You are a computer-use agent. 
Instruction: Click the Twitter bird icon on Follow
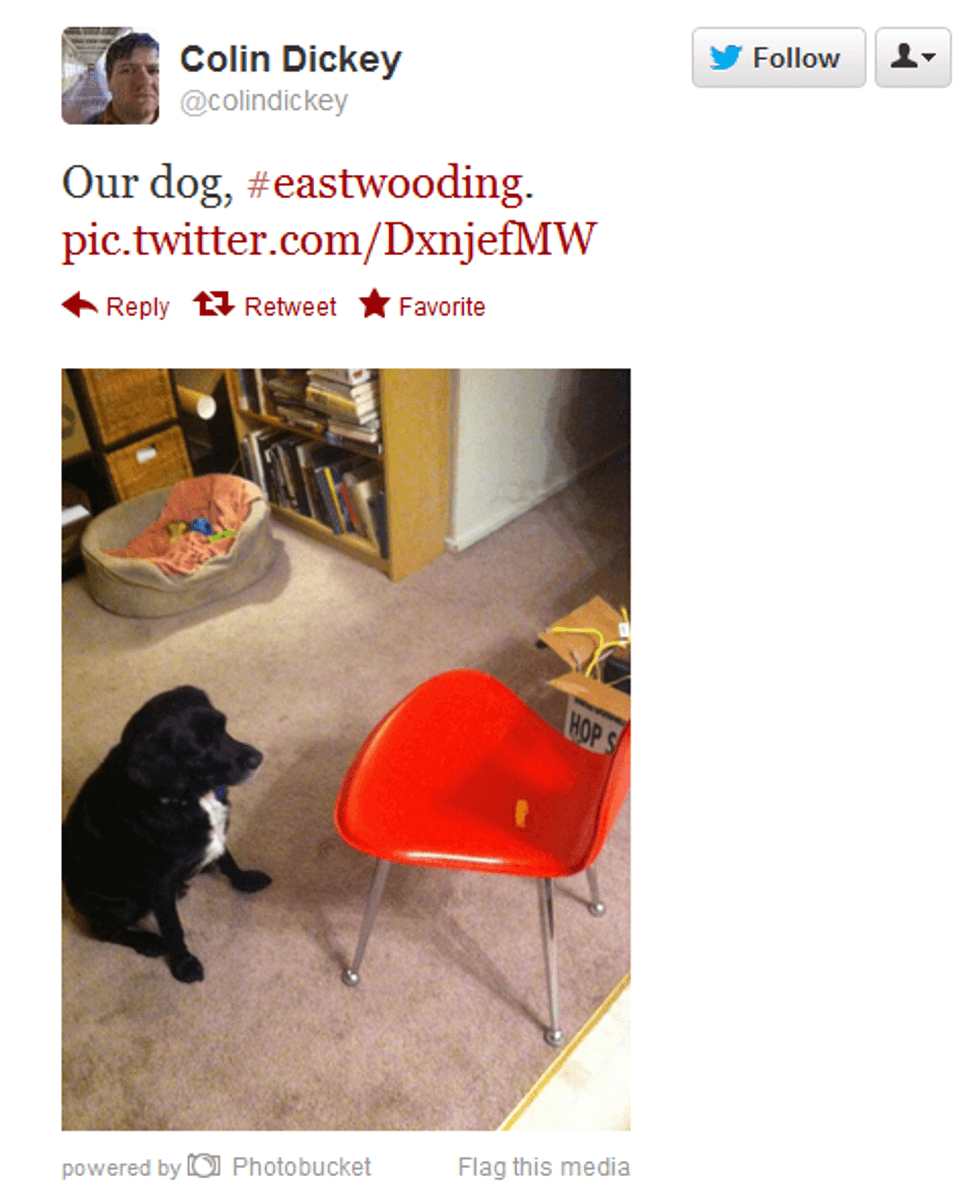[x=726, y=58]
